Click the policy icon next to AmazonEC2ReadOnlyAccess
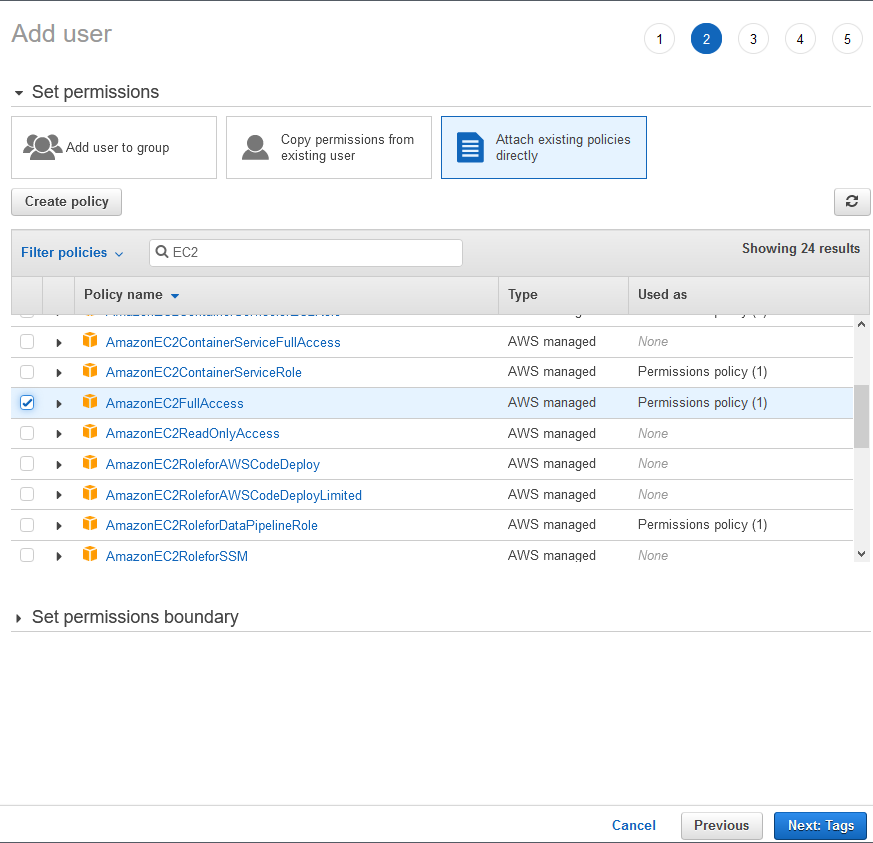The width and height of the screenshot is (873, 843). [90, 433]
